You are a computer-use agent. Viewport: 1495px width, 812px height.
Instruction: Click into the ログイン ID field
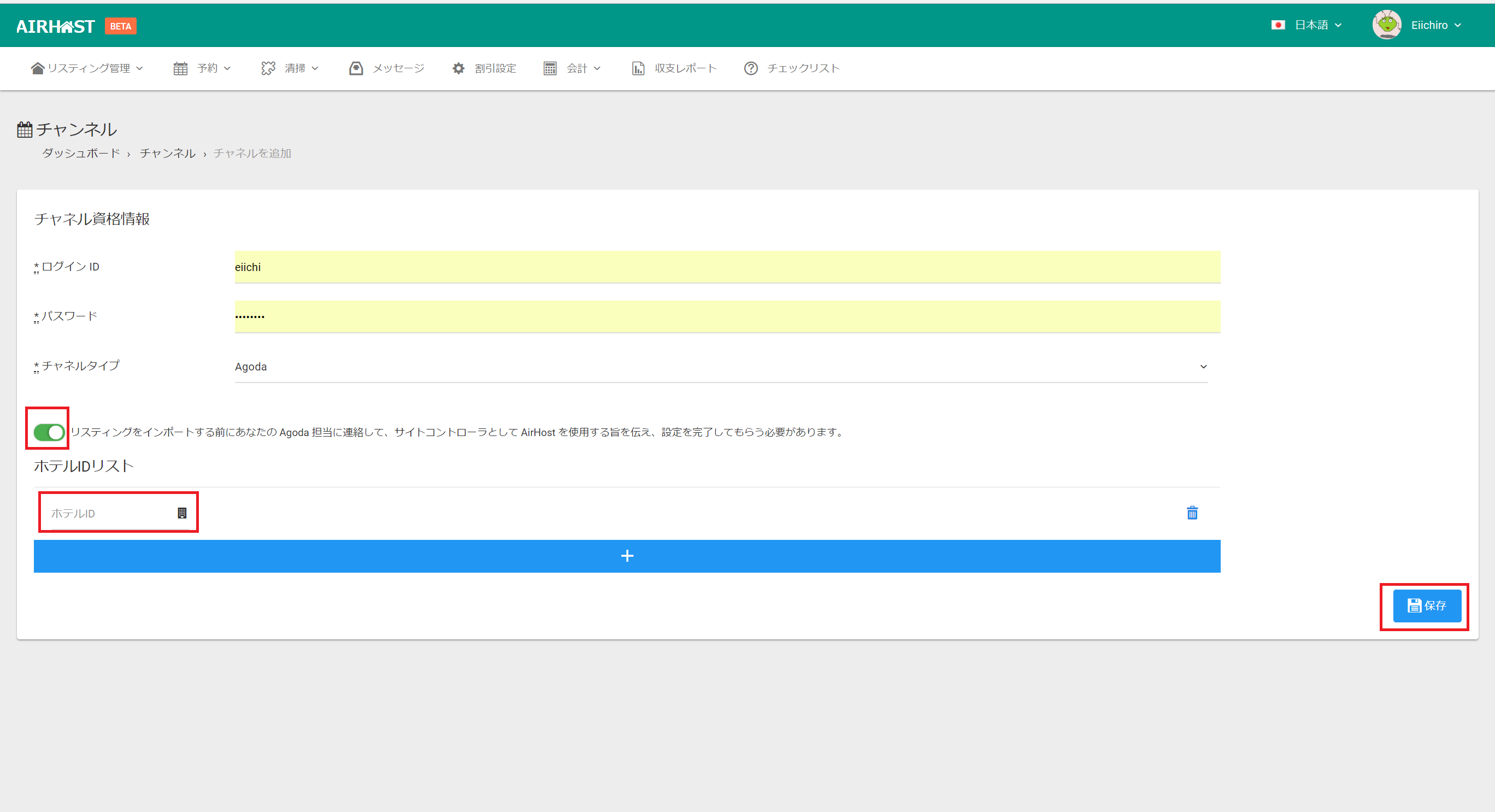(727, 267)
